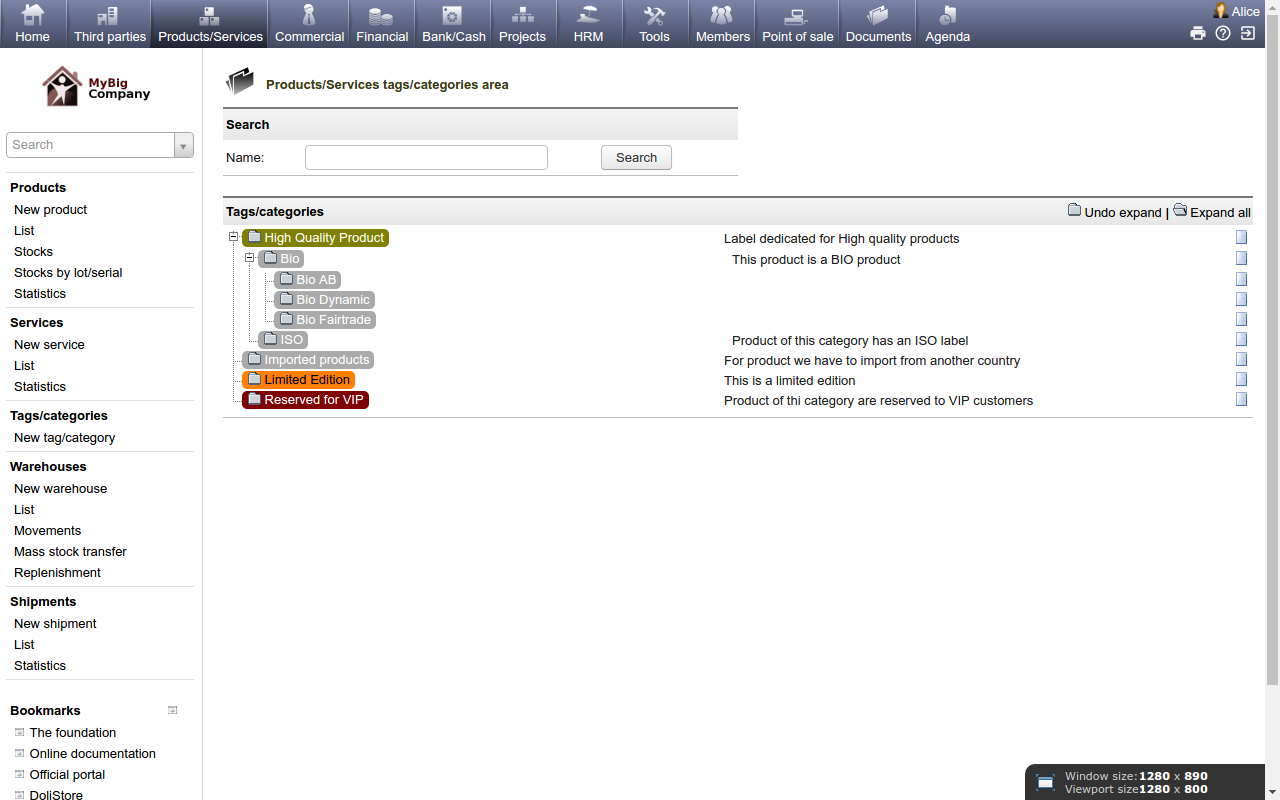Open the help question mark icon
The height and width of the screenshot is (800, 1280).
click(x=1223, y=33)
